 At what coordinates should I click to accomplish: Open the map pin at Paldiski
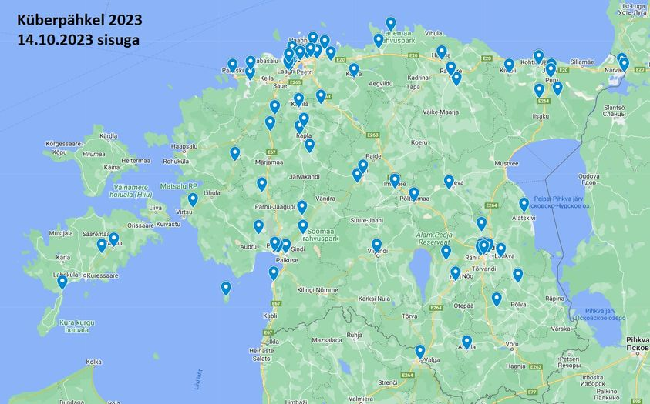(x=232, y=65)
